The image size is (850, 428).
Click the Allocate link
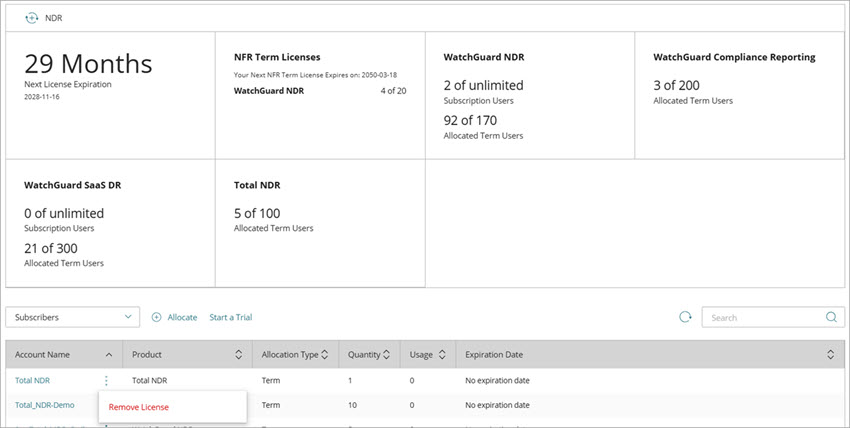(182, 317)
